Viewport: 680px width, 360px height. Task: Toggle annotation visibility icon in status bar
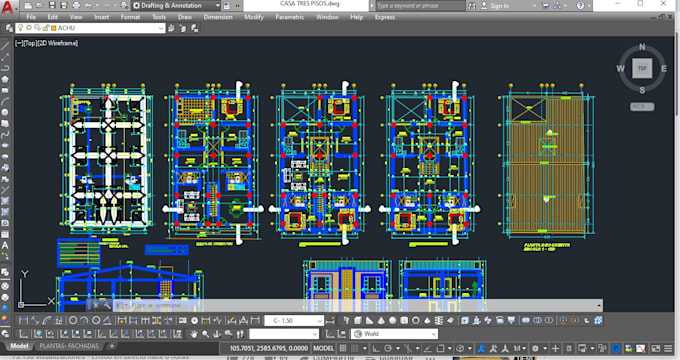[481, 348]
